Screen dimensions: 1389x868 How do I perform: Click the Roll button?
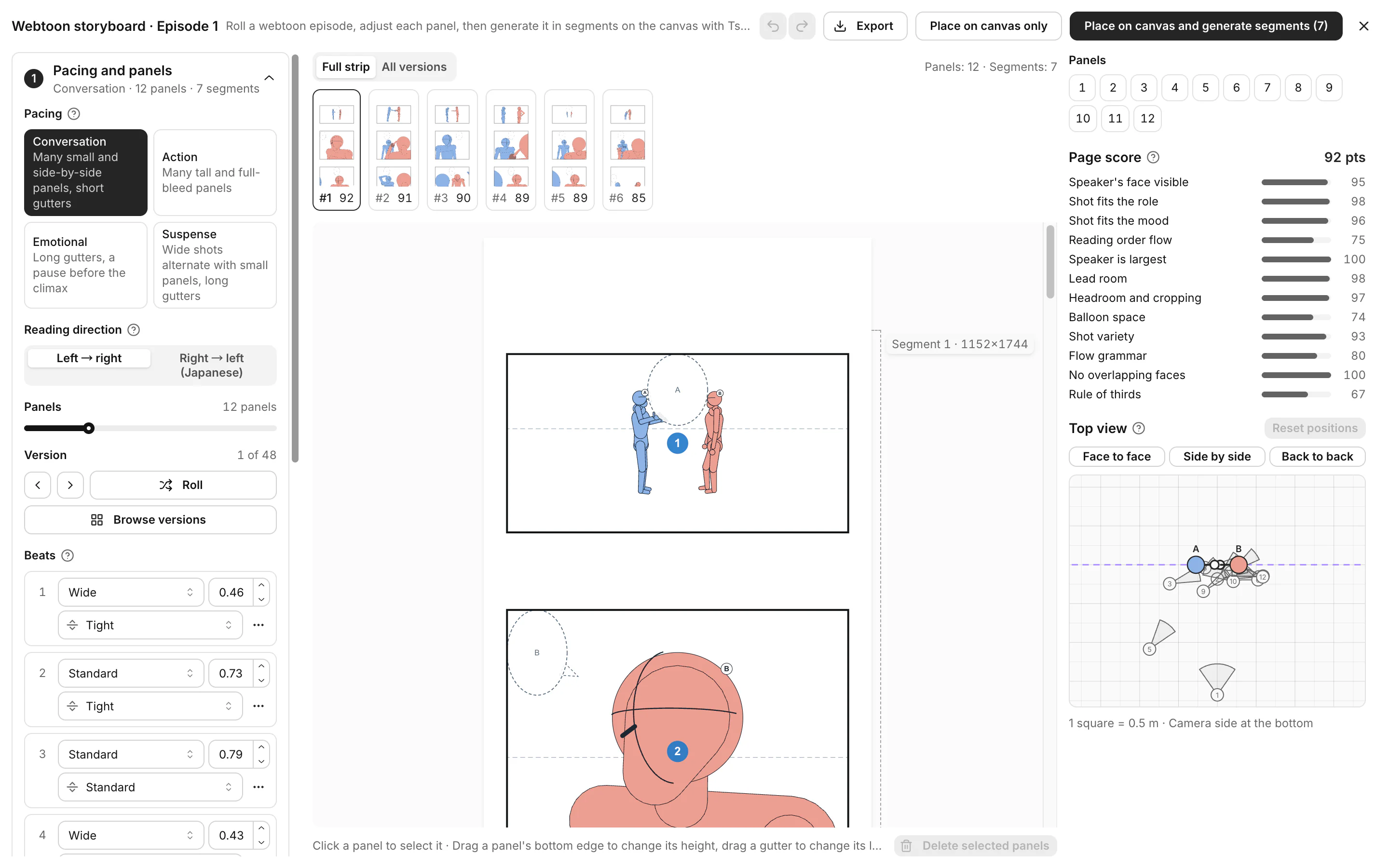pos(182,485)
